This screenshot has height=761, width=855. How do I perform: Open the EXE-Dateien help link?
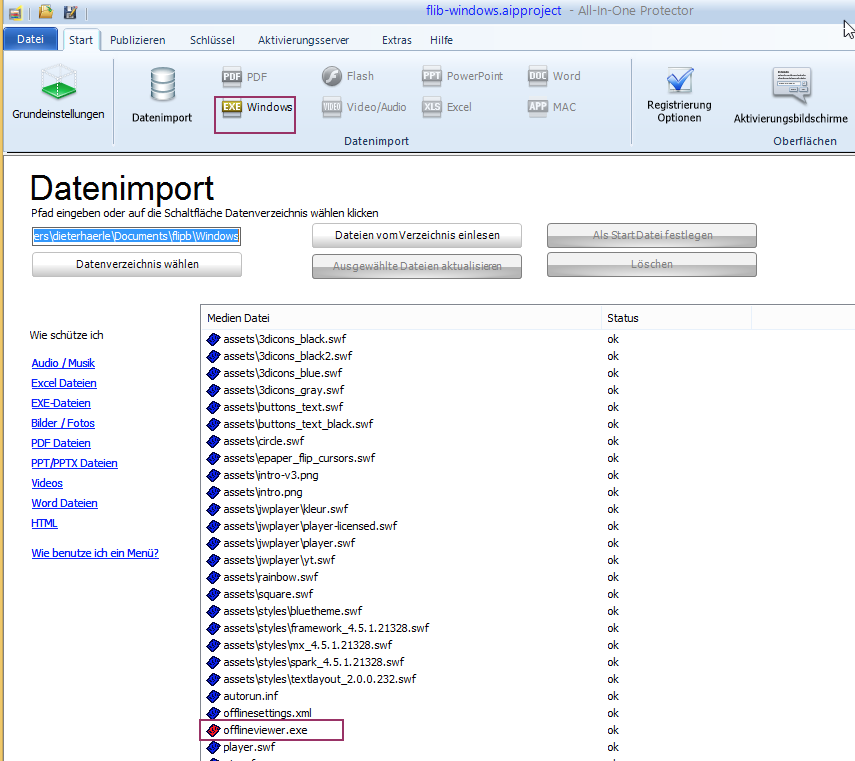coord(61,403)
